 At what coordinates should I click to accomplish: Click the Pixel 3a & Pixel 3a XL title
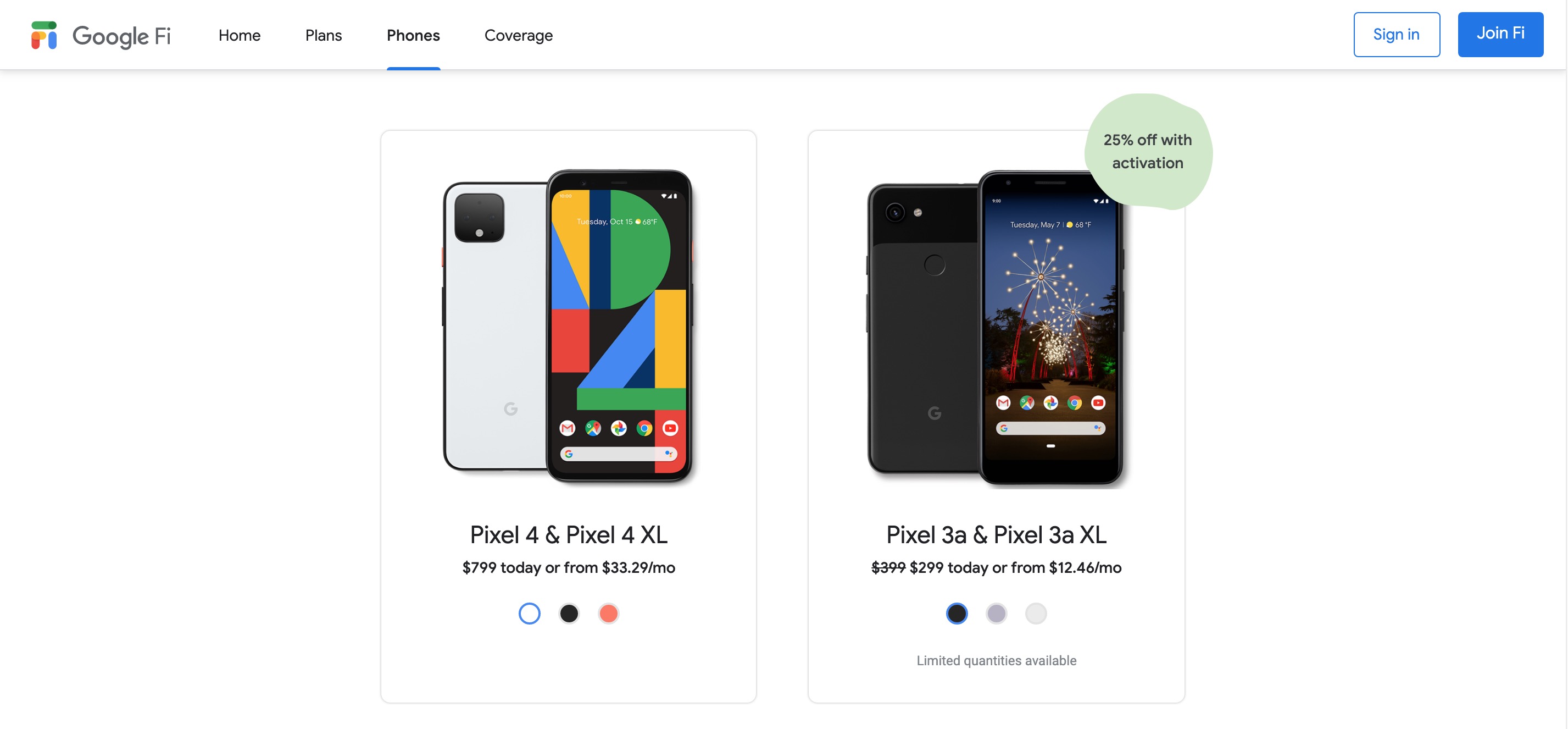tap(997, 535)
